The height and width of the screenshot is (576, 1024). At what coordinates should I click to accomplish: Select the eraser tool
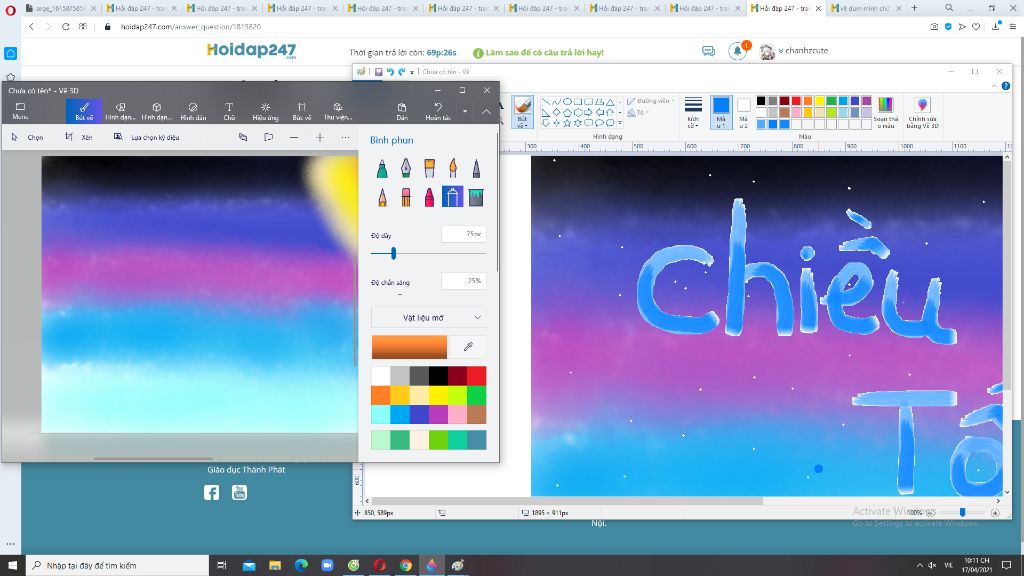406,197
